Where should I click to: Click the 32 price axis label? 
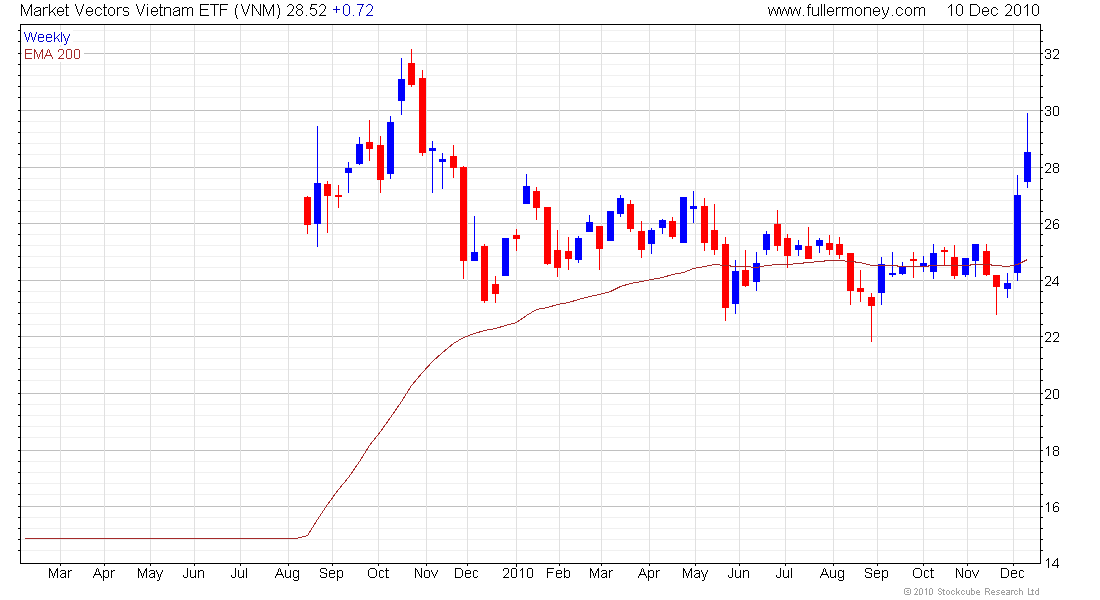1052,54
